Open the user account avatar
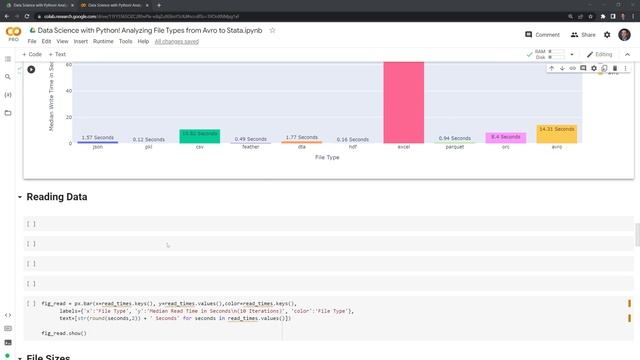This screenshot has width=640, height=360. click(x=624, y=35)
